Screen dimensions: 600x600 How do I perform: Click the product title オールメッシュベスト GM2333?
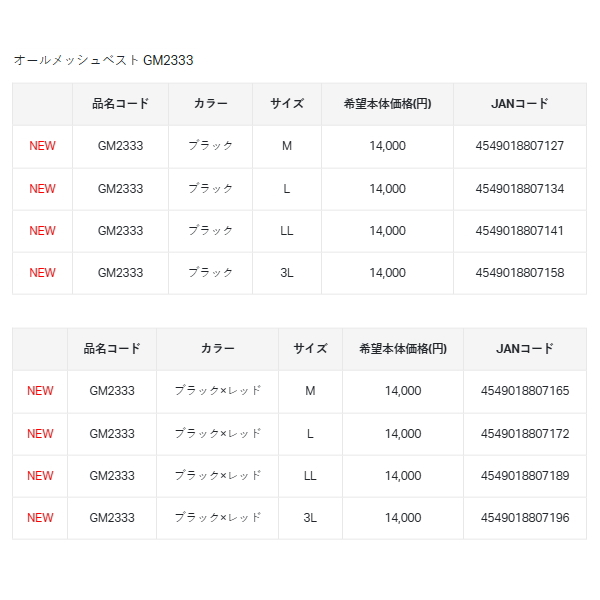pos(104,60)
